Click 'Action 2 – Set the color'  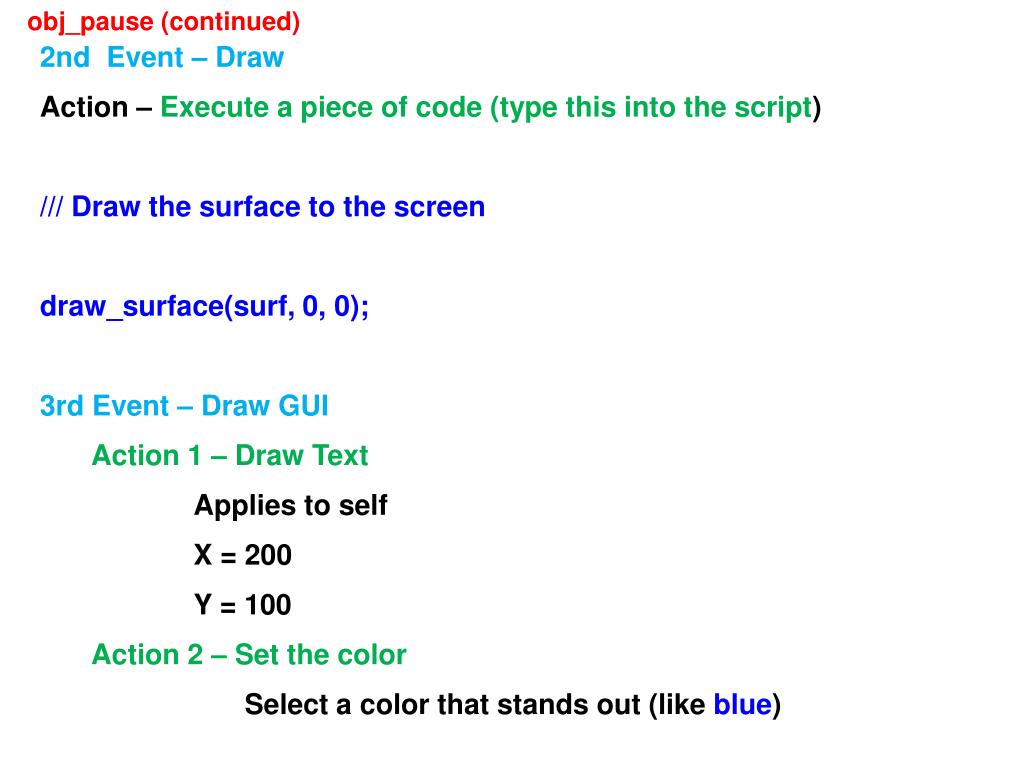249,654
